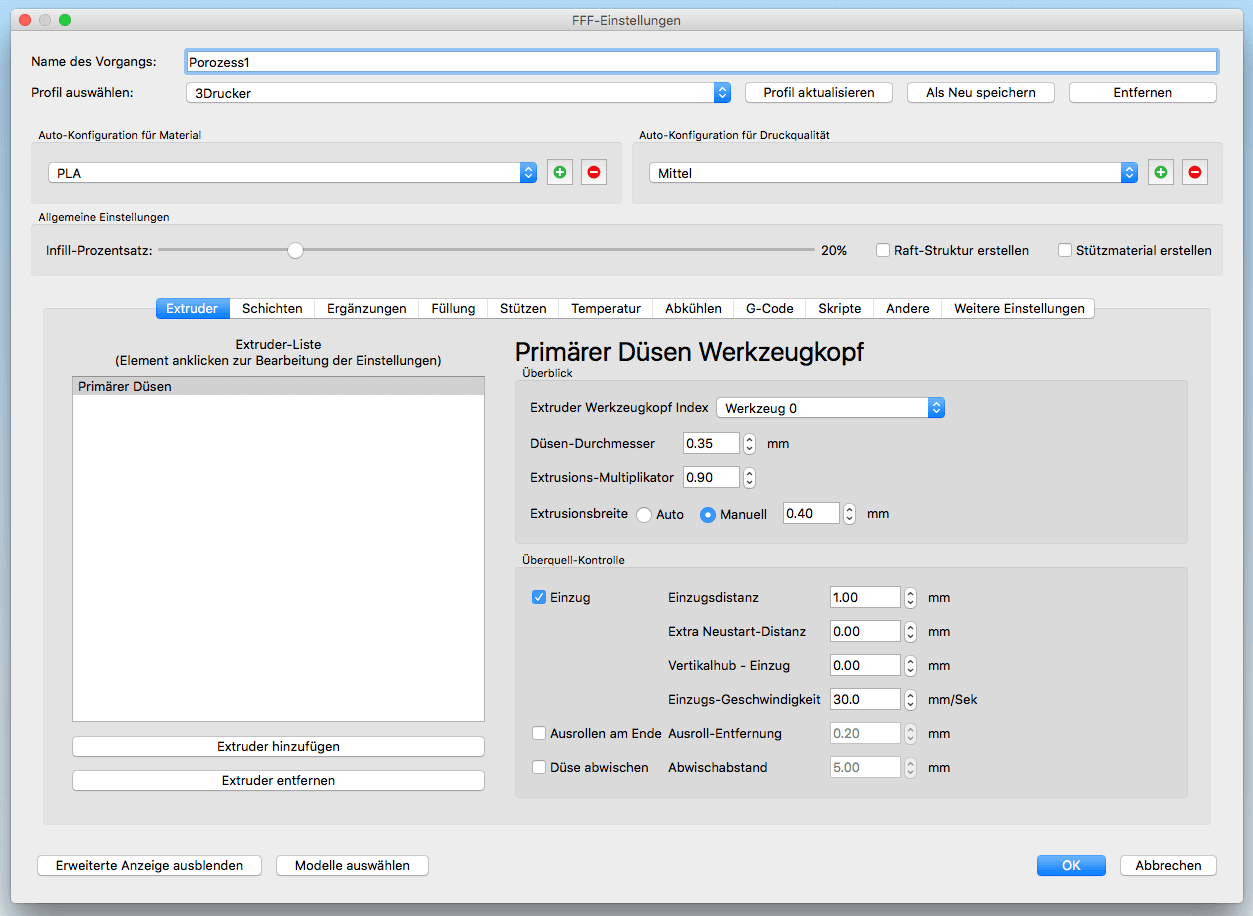The image size is (1253, 916).
Task: Click the Düsen-Durchmesser stepper arrows
Action: click(x=749, y=443)
